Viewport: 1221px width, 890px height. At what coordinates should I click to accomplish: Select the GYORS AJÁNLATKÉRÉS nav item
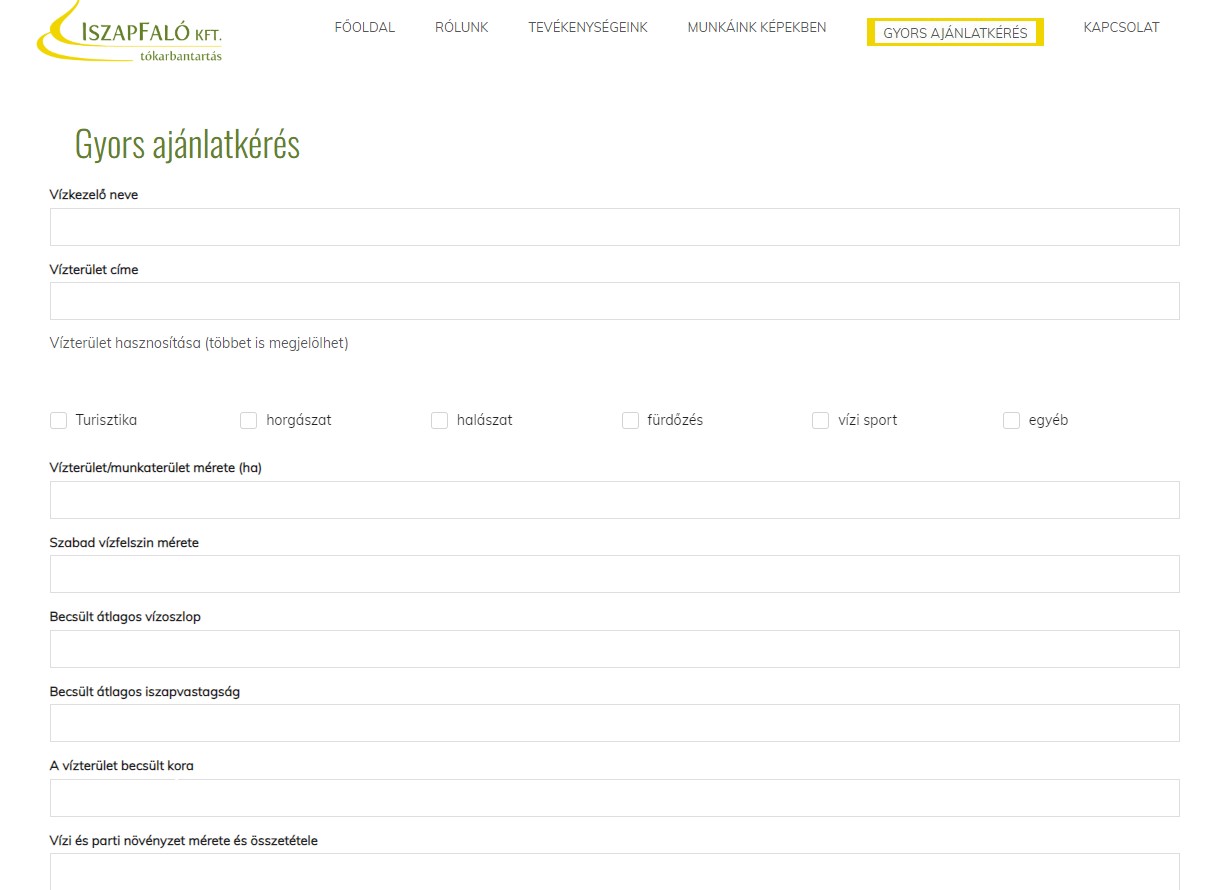[x=955, y=33]
